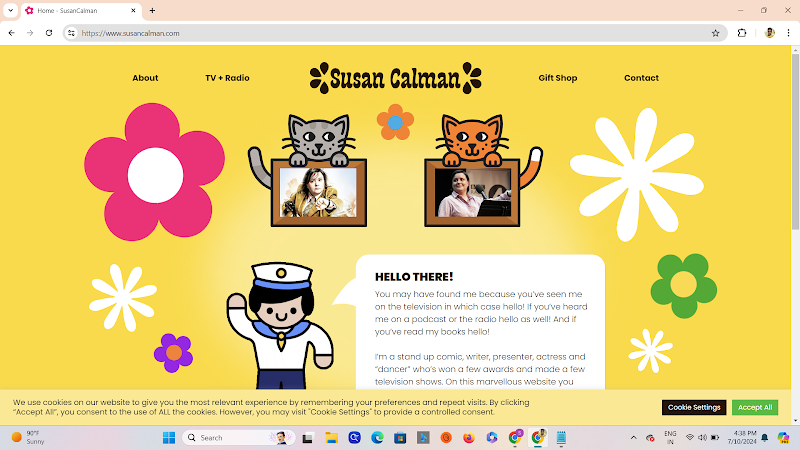Open the browser Extensions puzzle icon
Viewport: 800px width, 450px height.
coord(742,33)
